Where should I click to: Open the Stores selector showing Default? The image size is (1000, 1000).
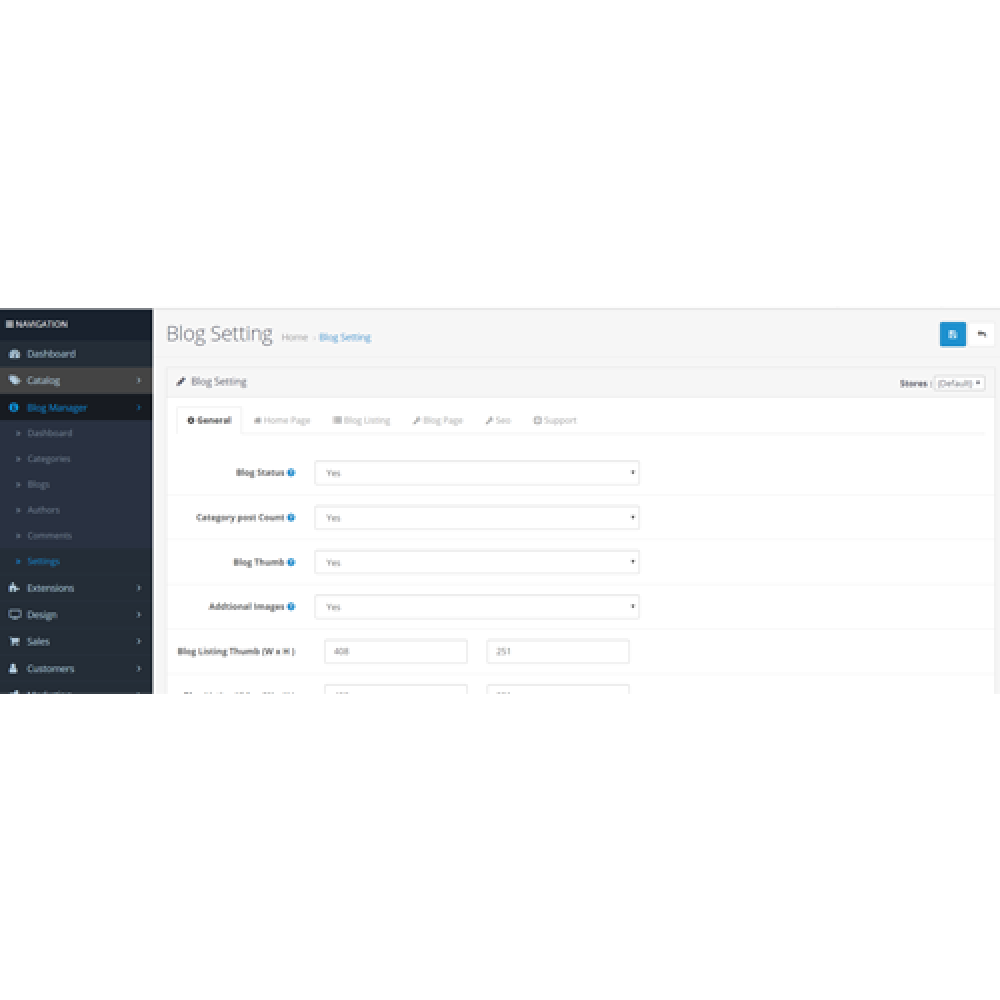click(959, 382)
